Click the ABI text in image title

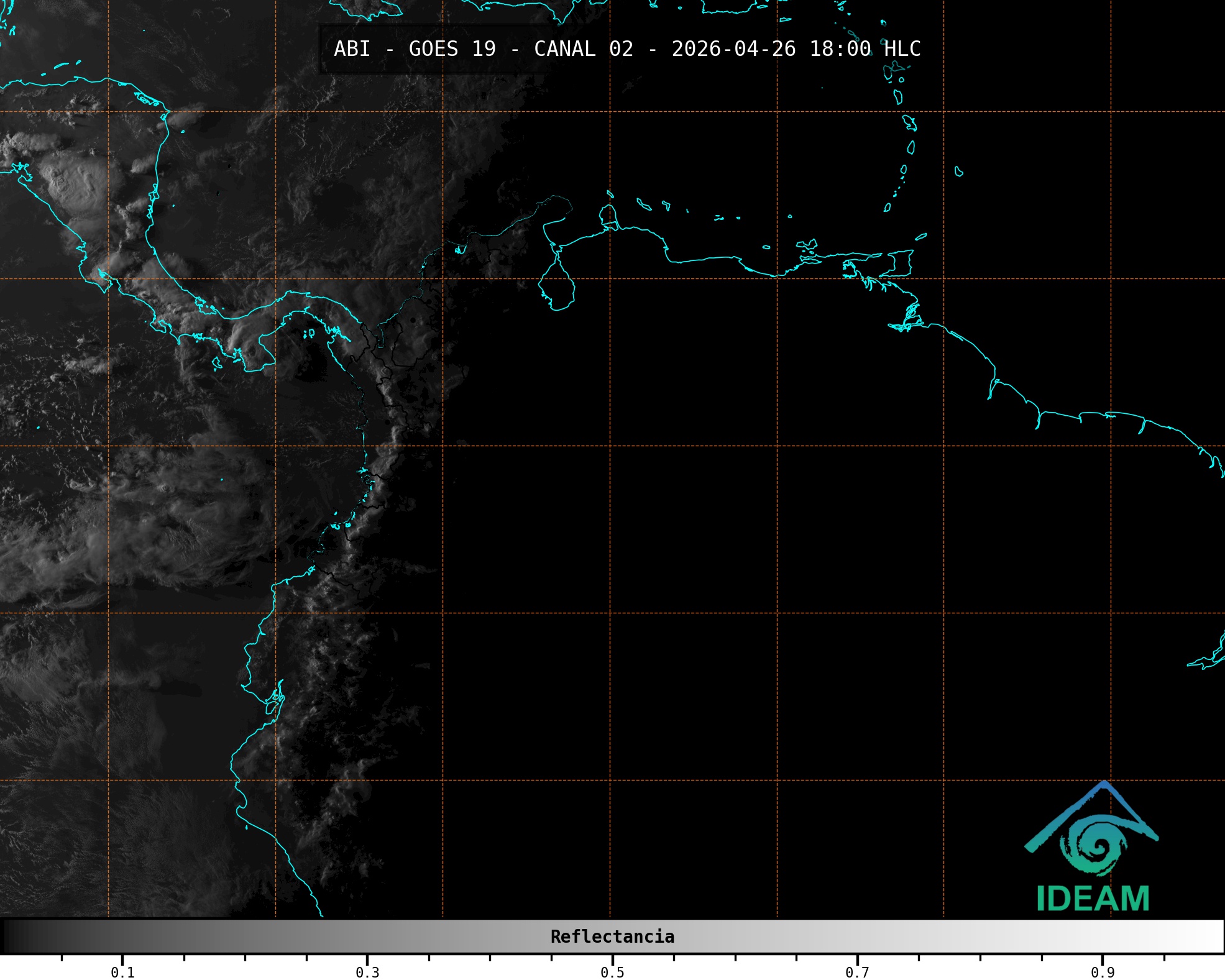tap(352, 49)
